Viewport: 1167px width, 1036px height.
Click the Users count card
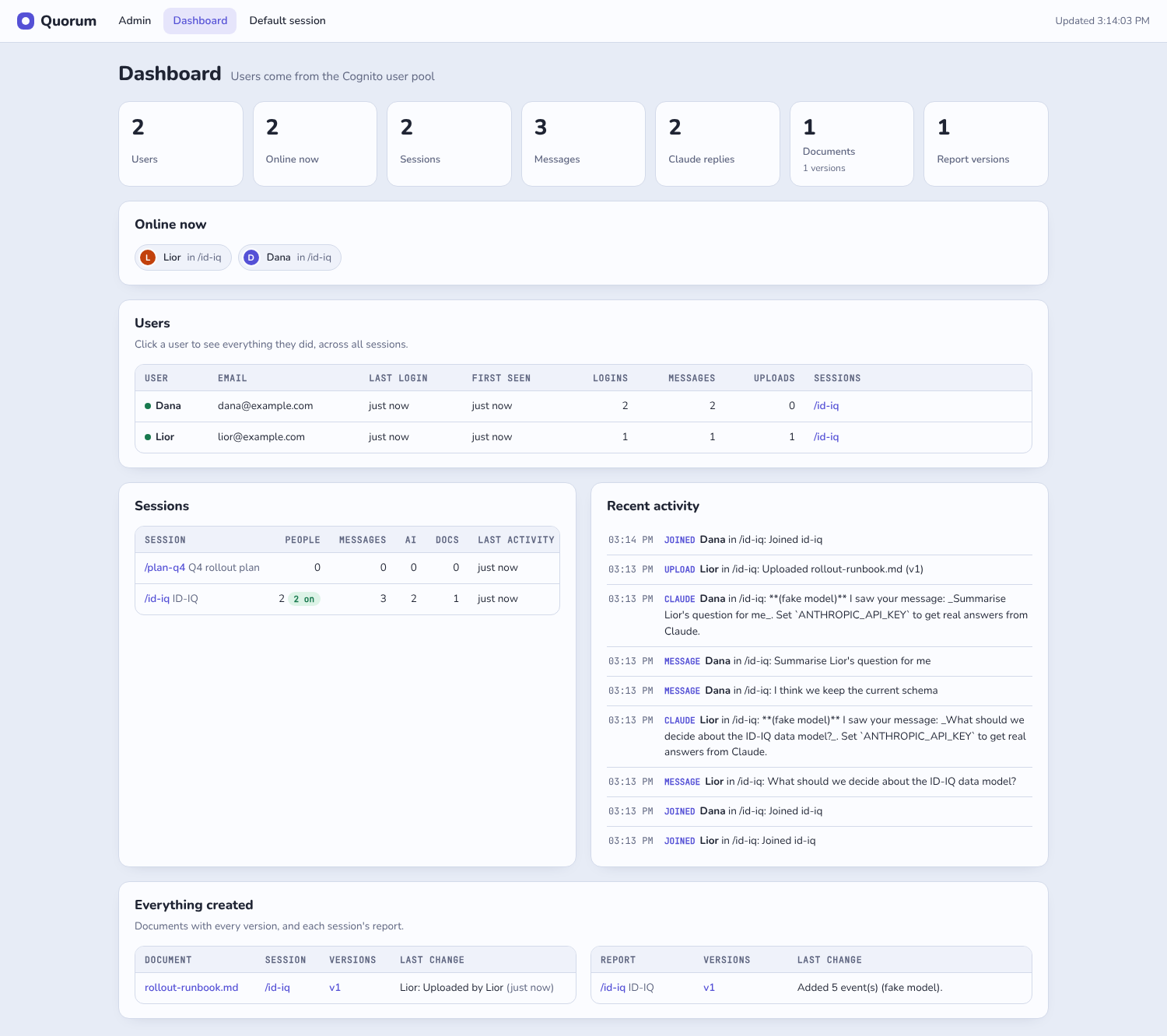click(180, 144)
